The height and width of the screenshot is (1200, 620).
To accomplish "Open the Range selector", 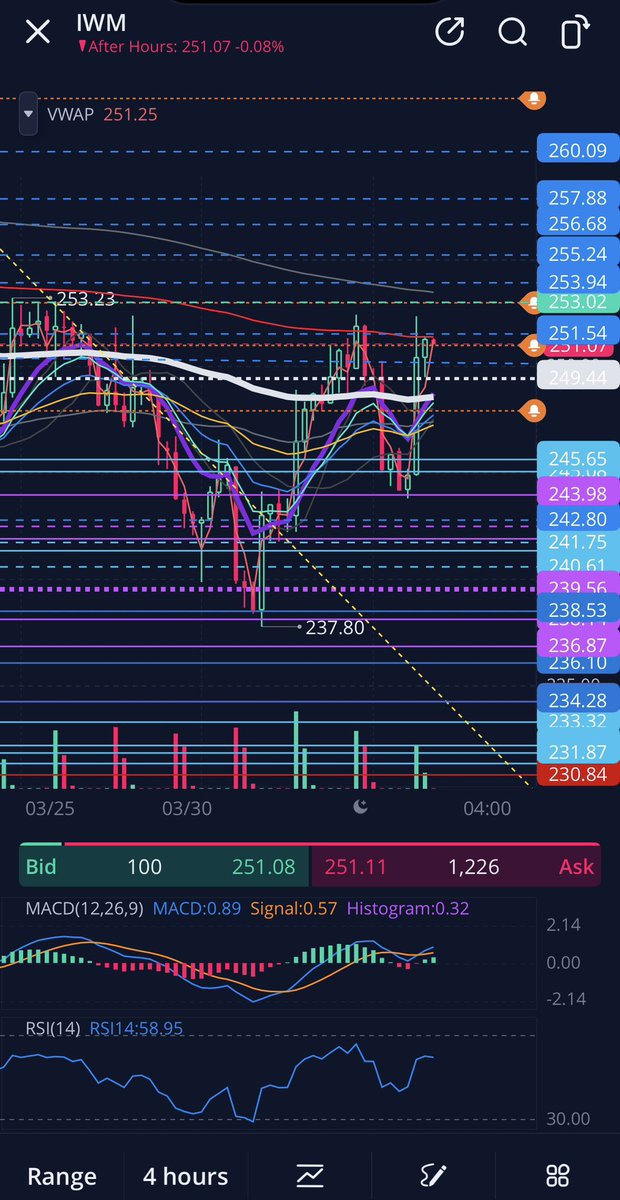I will [62, 1176].
